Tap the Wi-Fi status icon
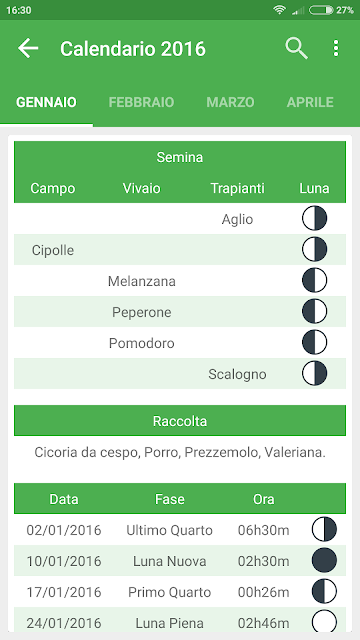Screen dimensions: 360x640 280,10
